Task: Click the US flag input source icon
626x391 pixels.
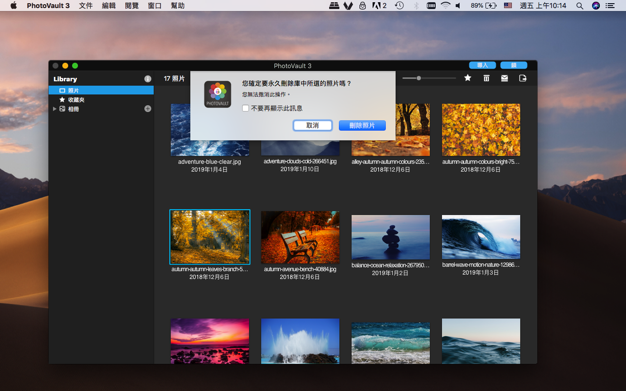Action: 508,6
